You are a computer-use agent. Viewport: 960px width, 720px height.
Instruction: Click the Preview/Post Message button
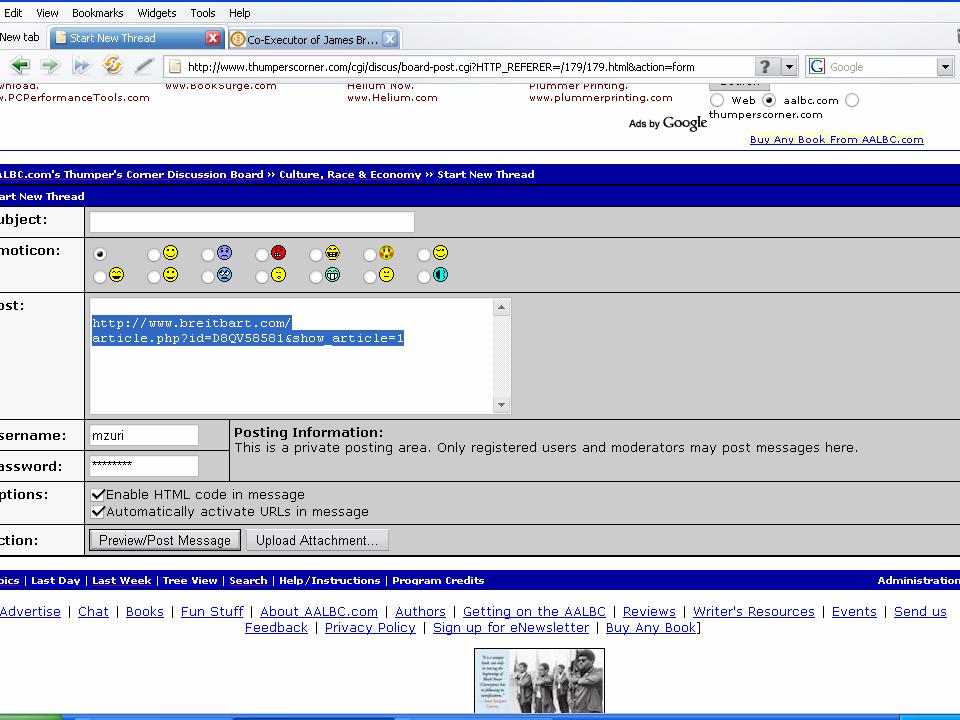pyautogui.click(x=165, y=540)
